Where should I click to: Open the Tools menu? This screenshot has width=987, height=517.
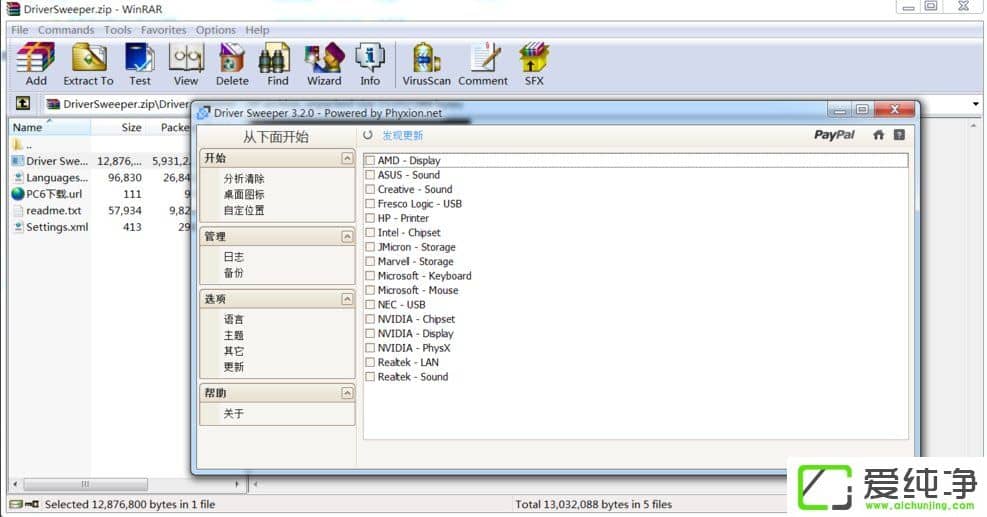coord(118,30)
